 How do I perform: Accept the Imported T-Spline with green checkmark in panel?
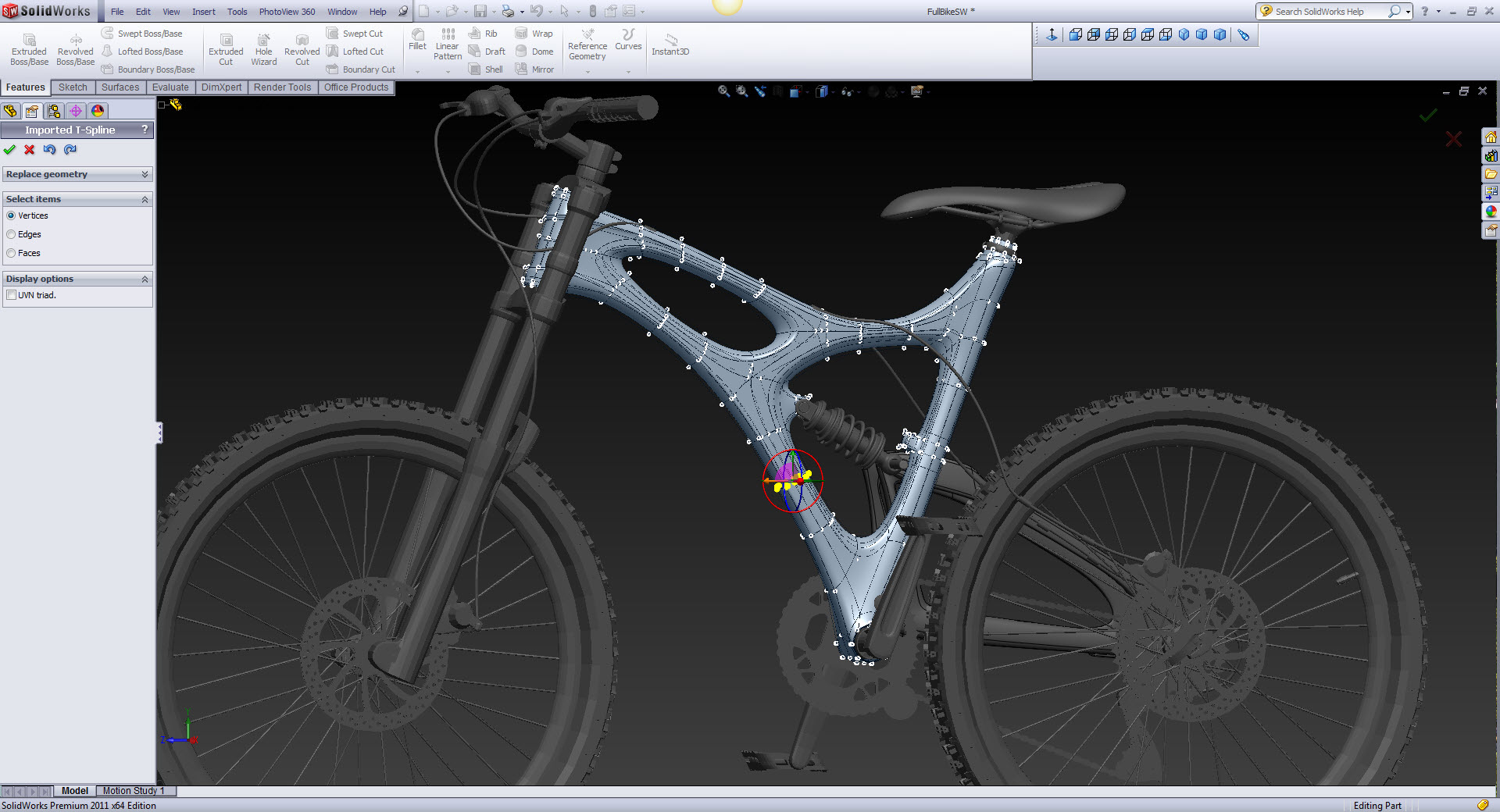[x=9, y=150]
